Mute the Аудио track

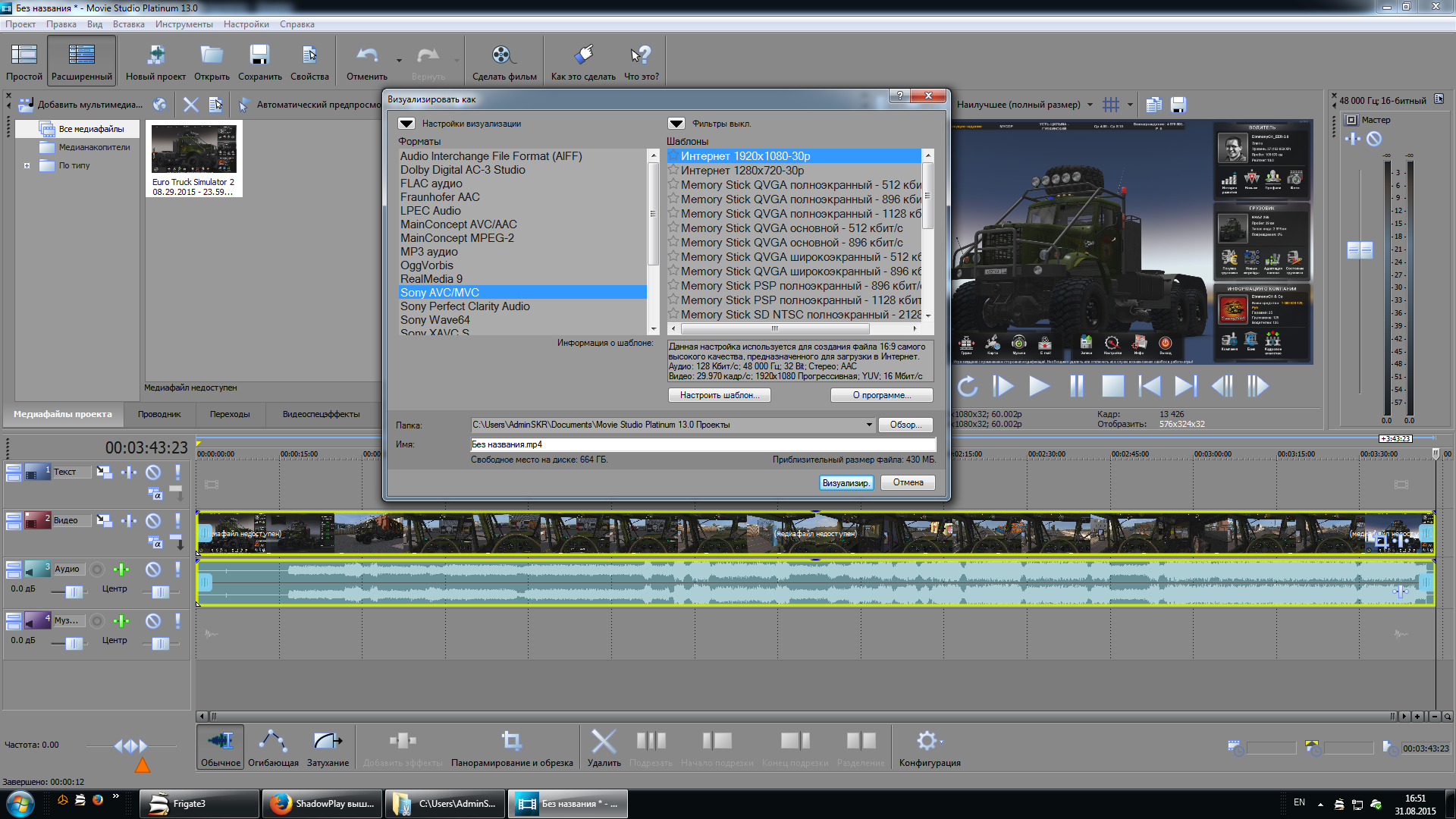tap(153, 570)
